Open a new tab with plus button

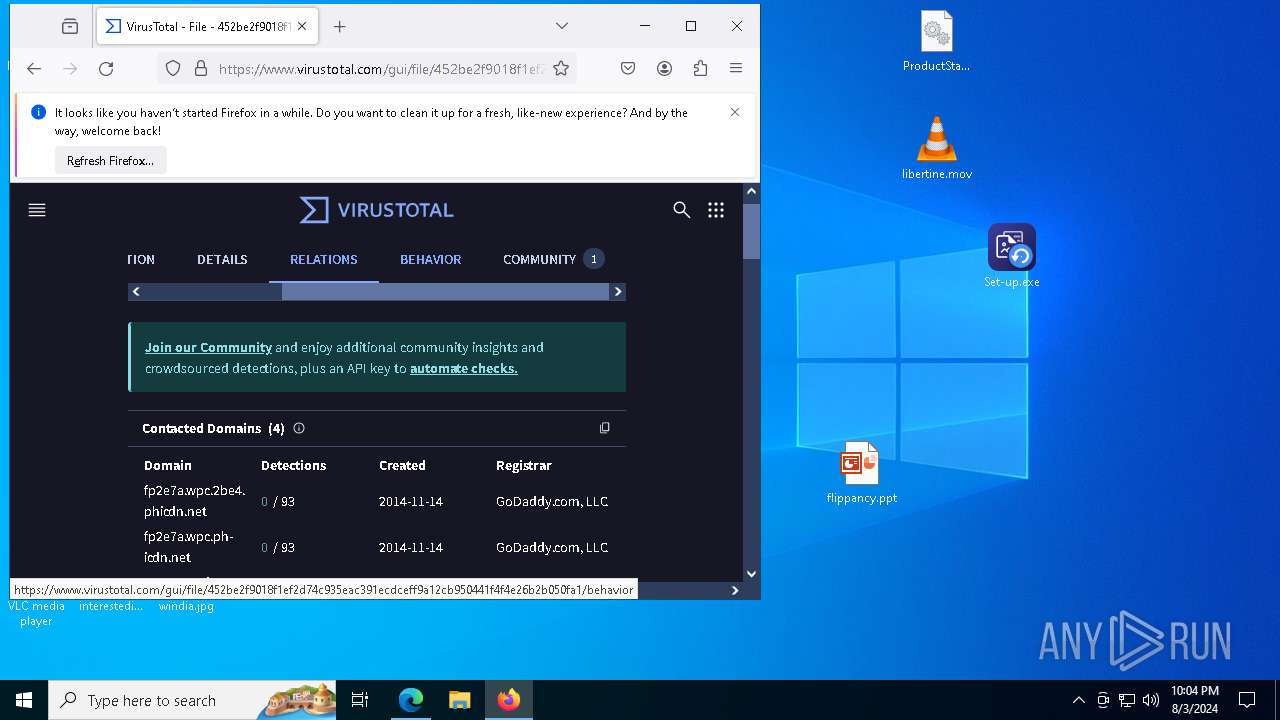(339, 27)
